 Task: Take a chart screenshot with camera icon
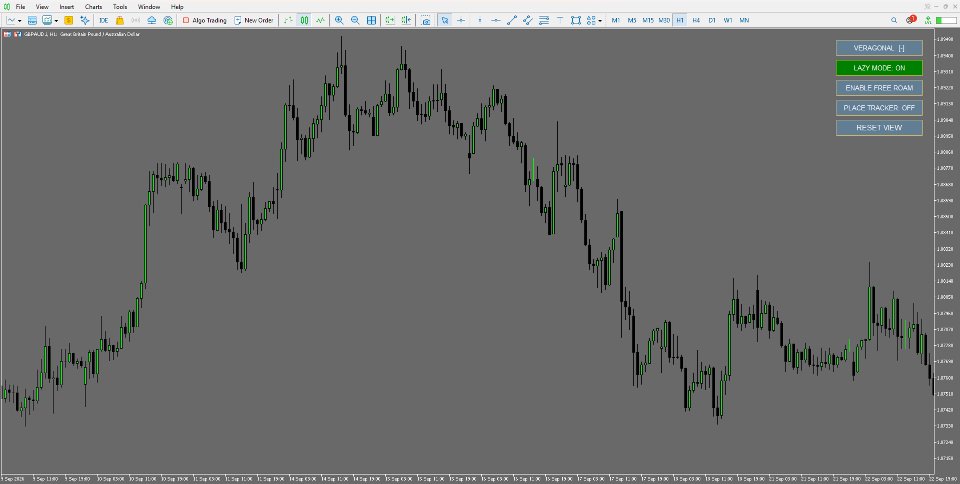[x=426, y=20]
